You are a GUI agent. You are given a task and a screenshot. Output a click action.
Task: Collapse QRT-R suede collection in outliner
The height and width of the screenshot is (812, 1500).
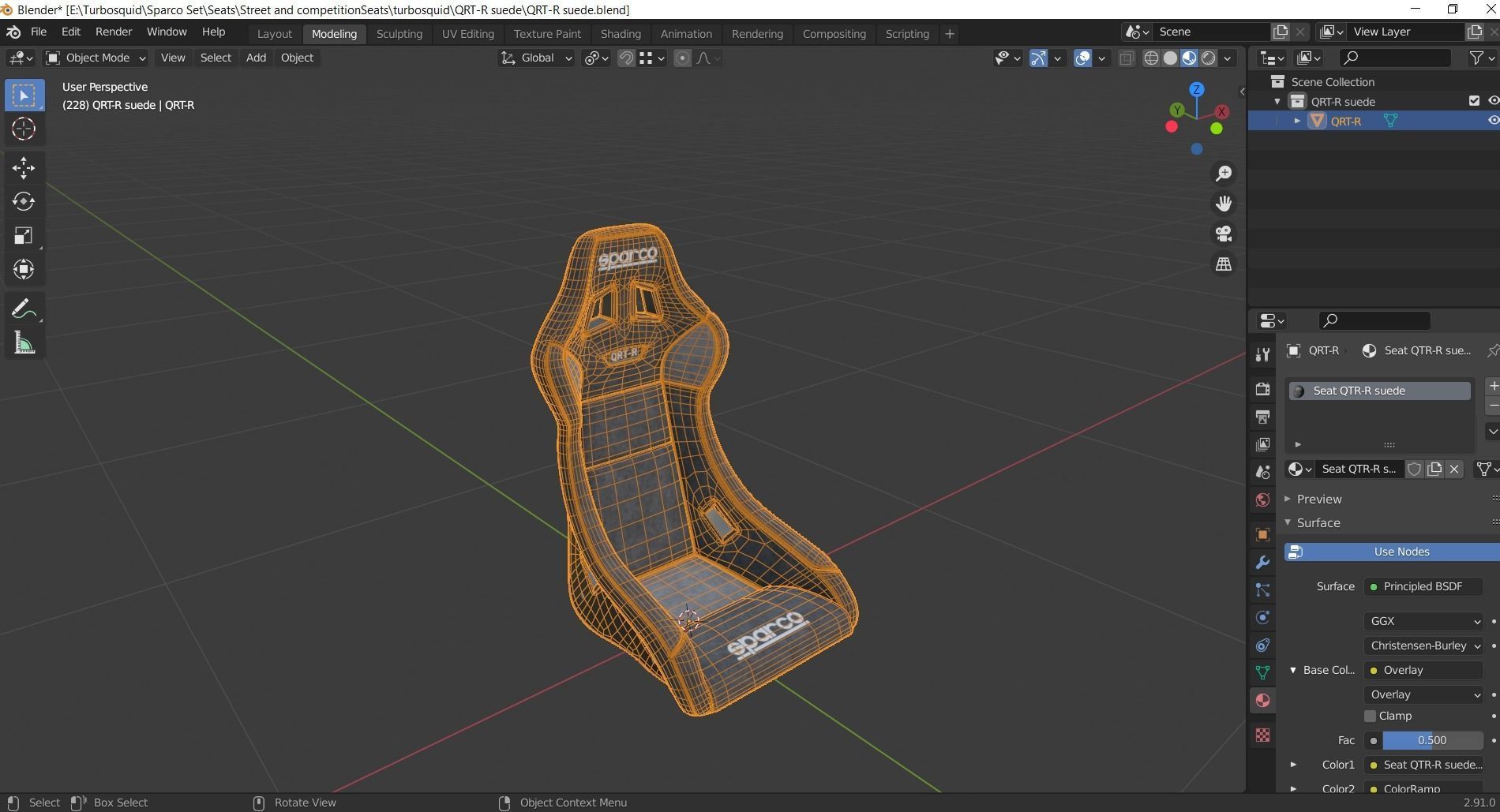[1277, 101]
